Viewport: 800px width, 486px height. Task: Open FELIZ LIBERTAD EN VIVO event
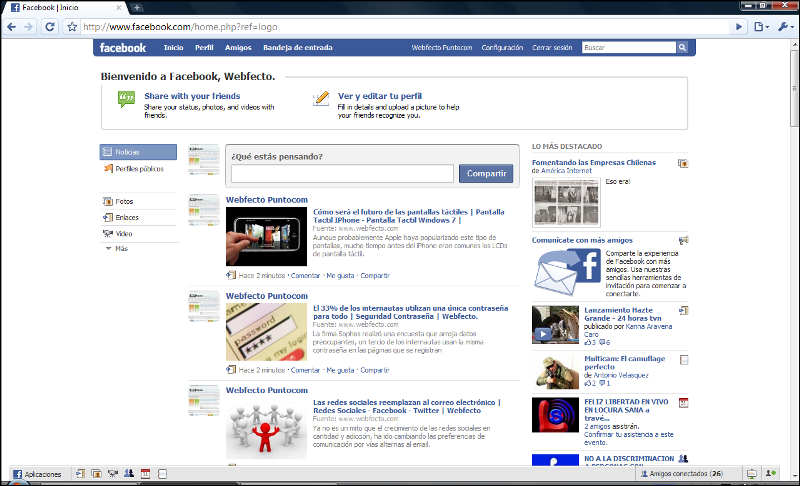click(626, 410)
